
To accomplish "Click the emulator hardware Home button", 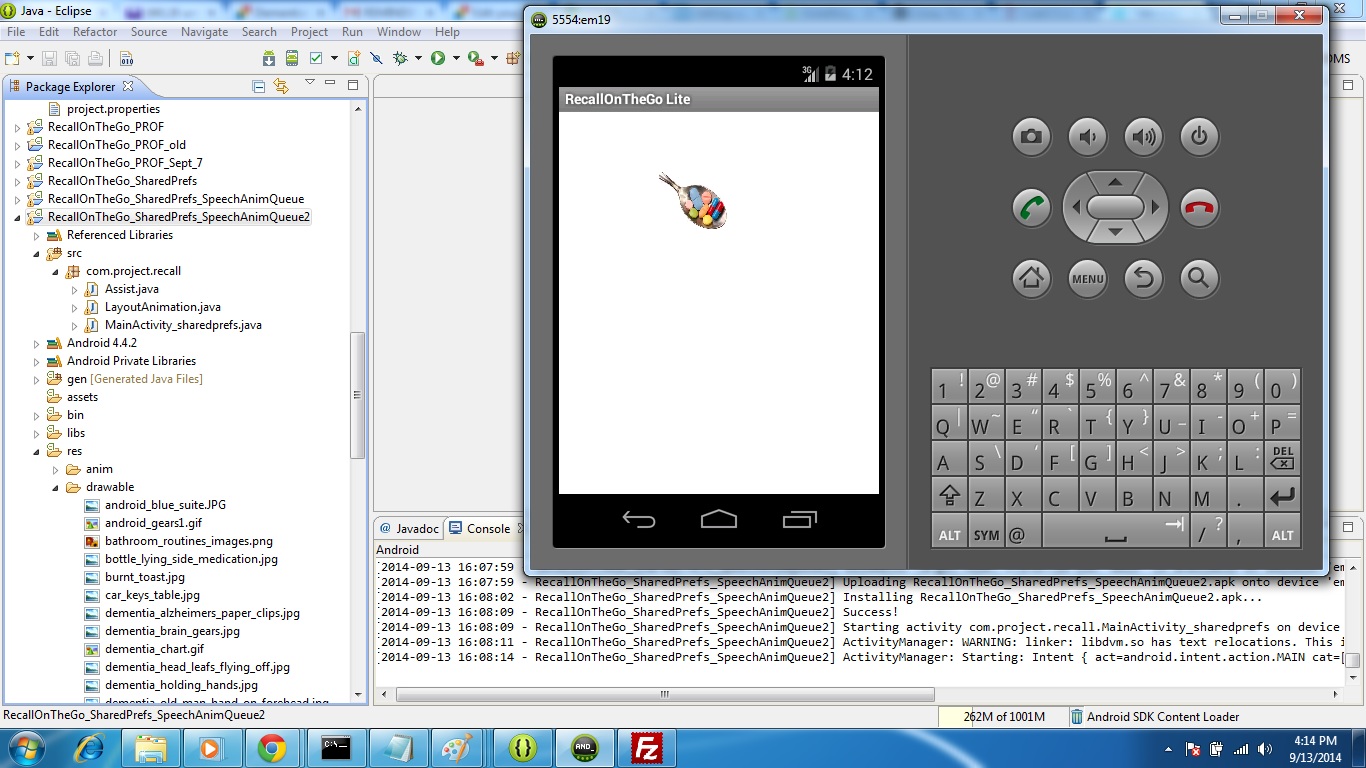I will [1031, 279].
